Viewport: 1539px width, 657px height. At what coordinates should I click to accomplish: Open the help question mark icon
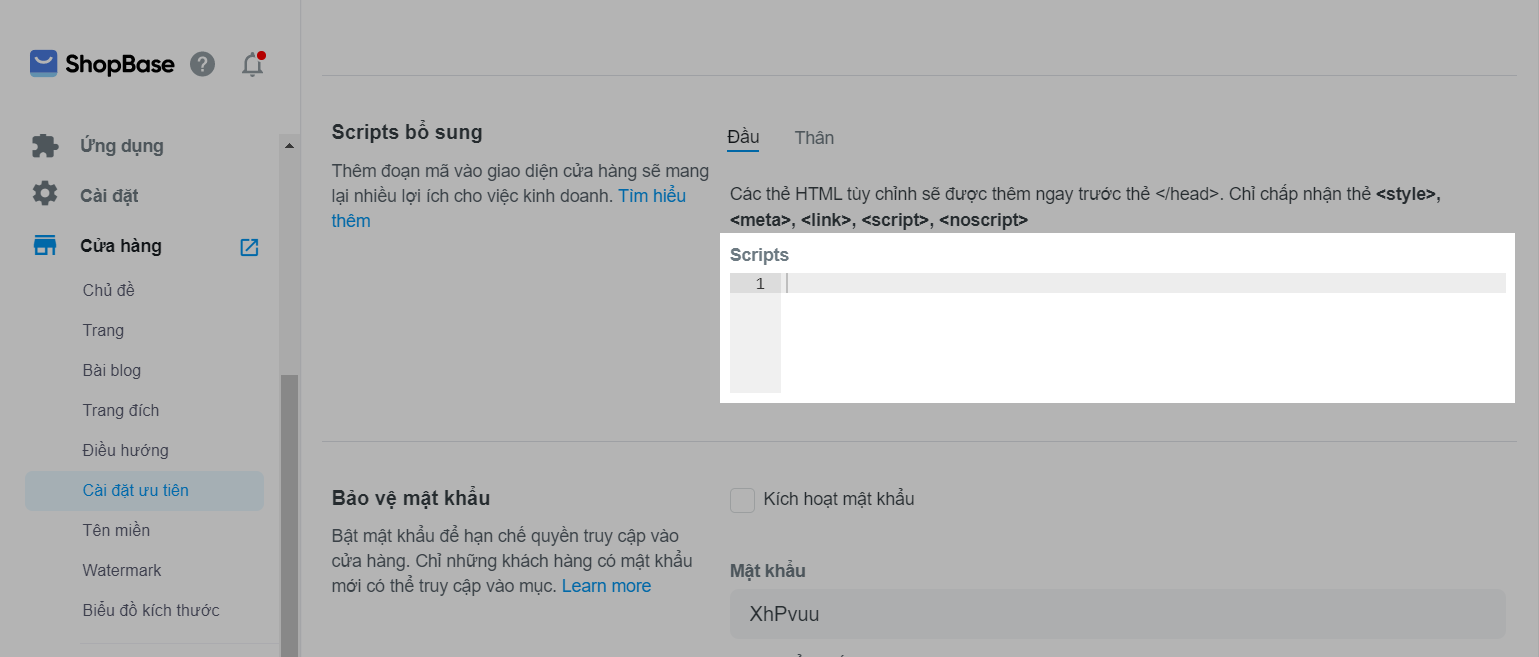(202, 65)
